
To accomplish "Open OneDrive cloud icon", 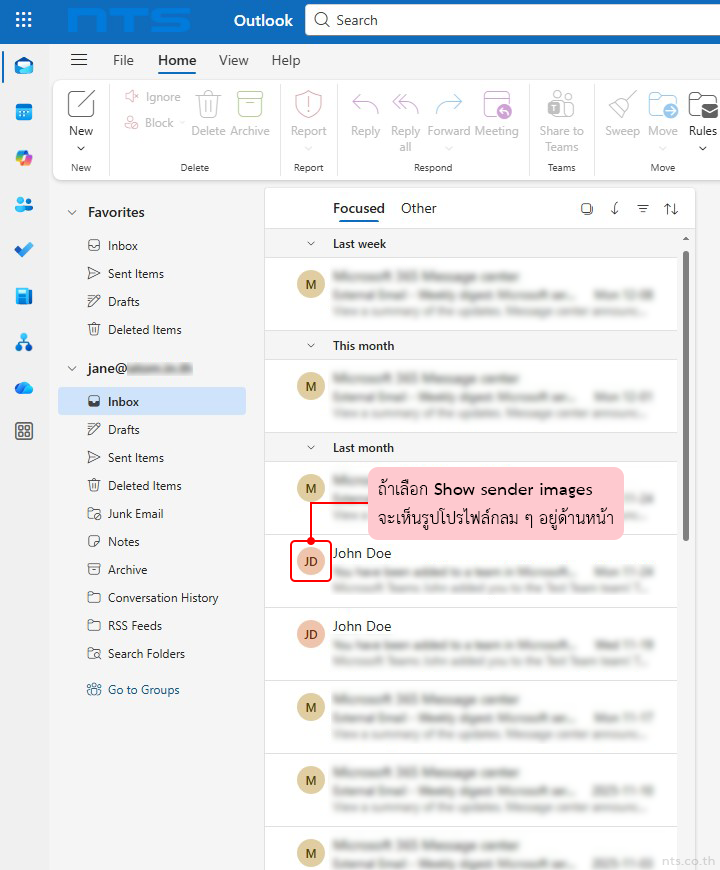I will pos(24,388).
